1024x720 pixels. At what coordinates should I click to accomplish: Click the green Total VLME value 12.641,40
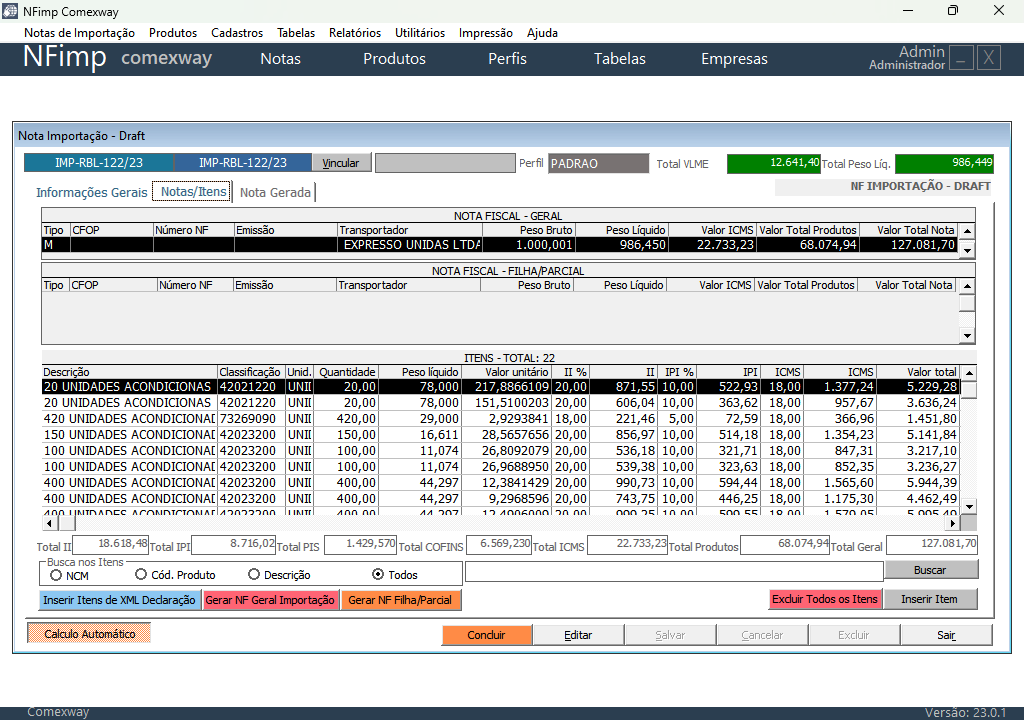pos(774,163)
